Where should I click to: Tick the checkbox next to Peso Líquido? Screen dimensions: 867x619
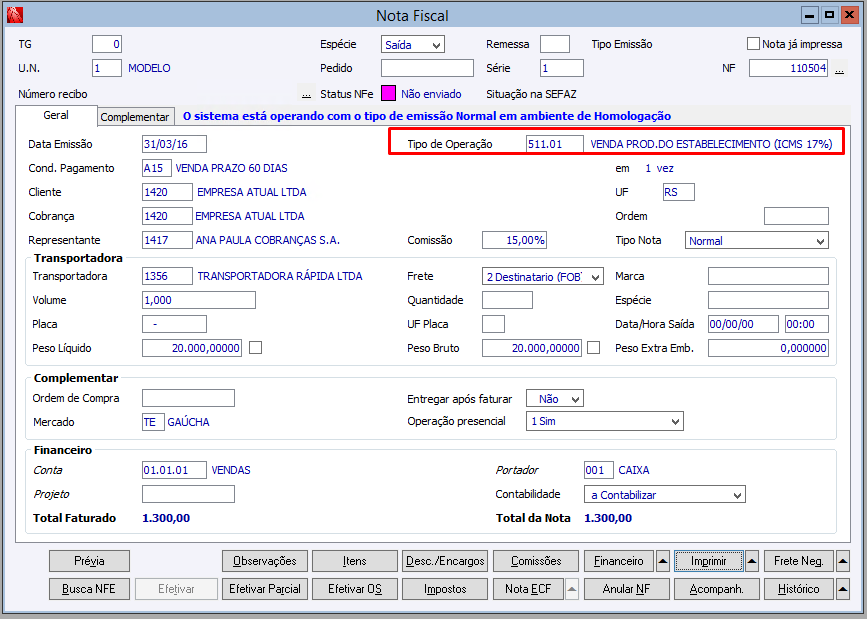coord(255,347)
